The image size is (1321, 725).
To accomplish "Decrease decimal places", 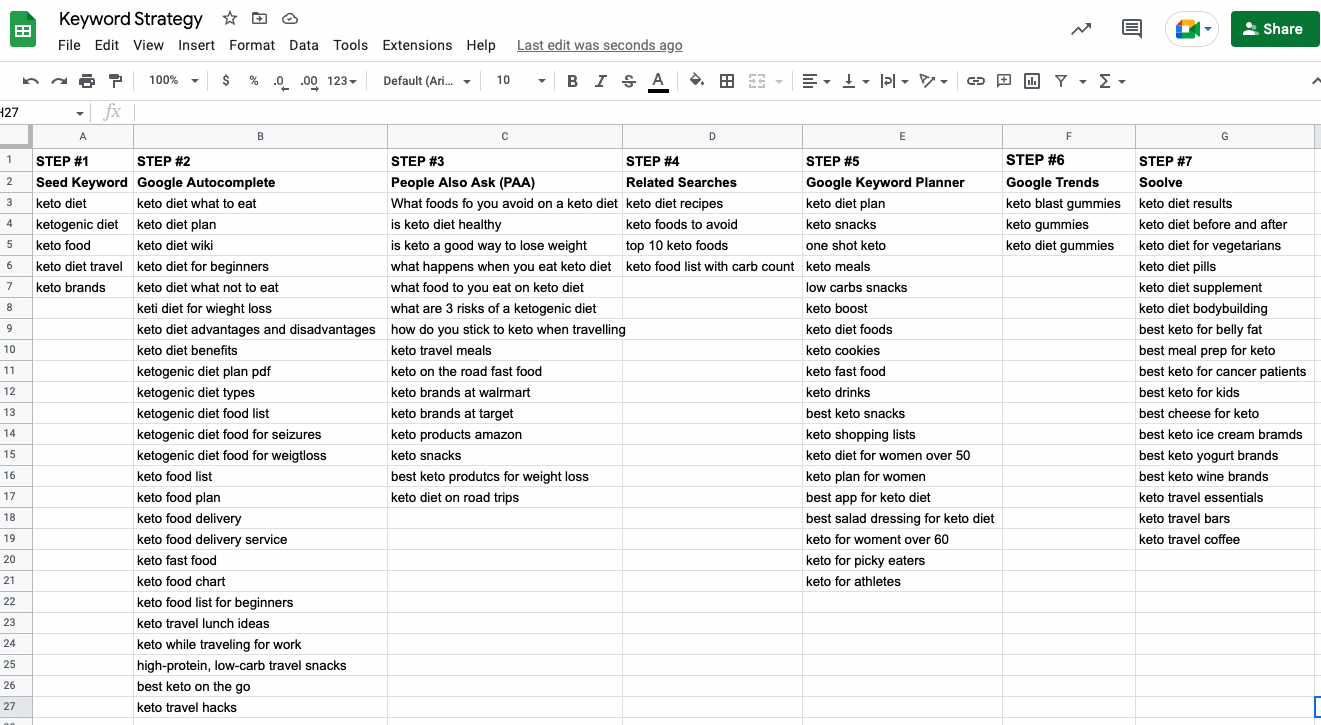I will pyautogui.click(x=280, y=81).
